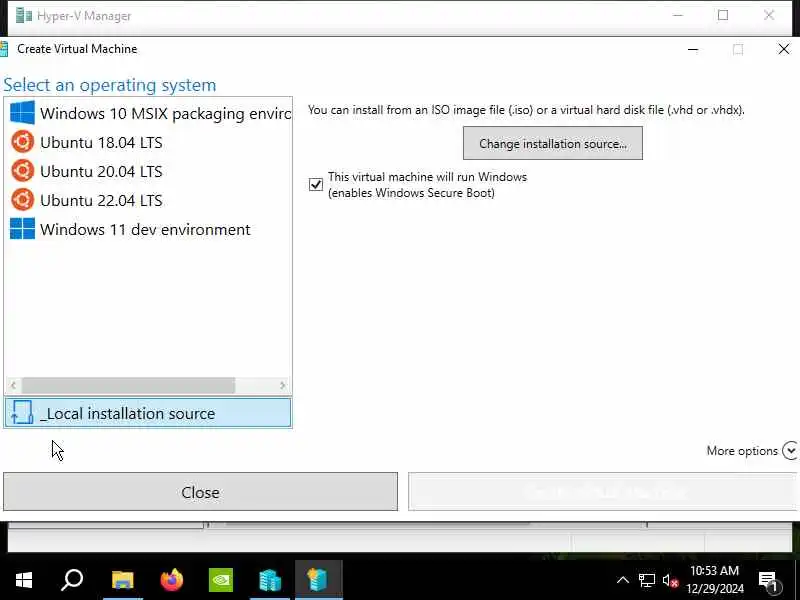This screenshot has width=800, height=600.
Task: Open the clock and date flyout
Action: click(x=715, y=580)
